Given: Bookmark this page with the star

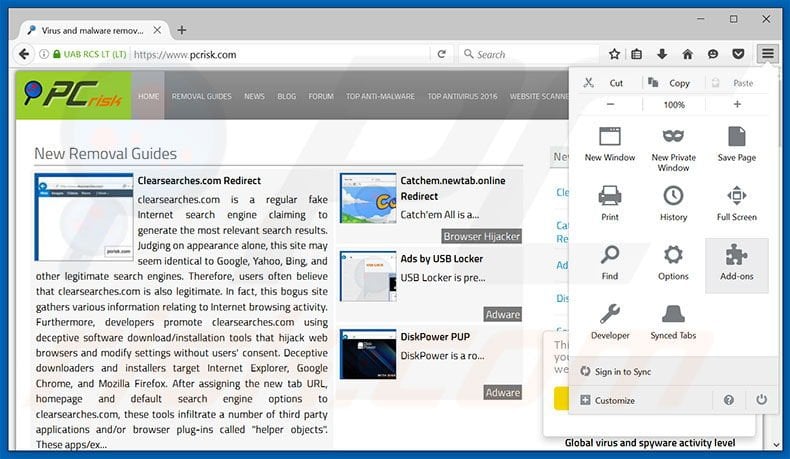Looking at the screenshot, I should tap(614, 54).
